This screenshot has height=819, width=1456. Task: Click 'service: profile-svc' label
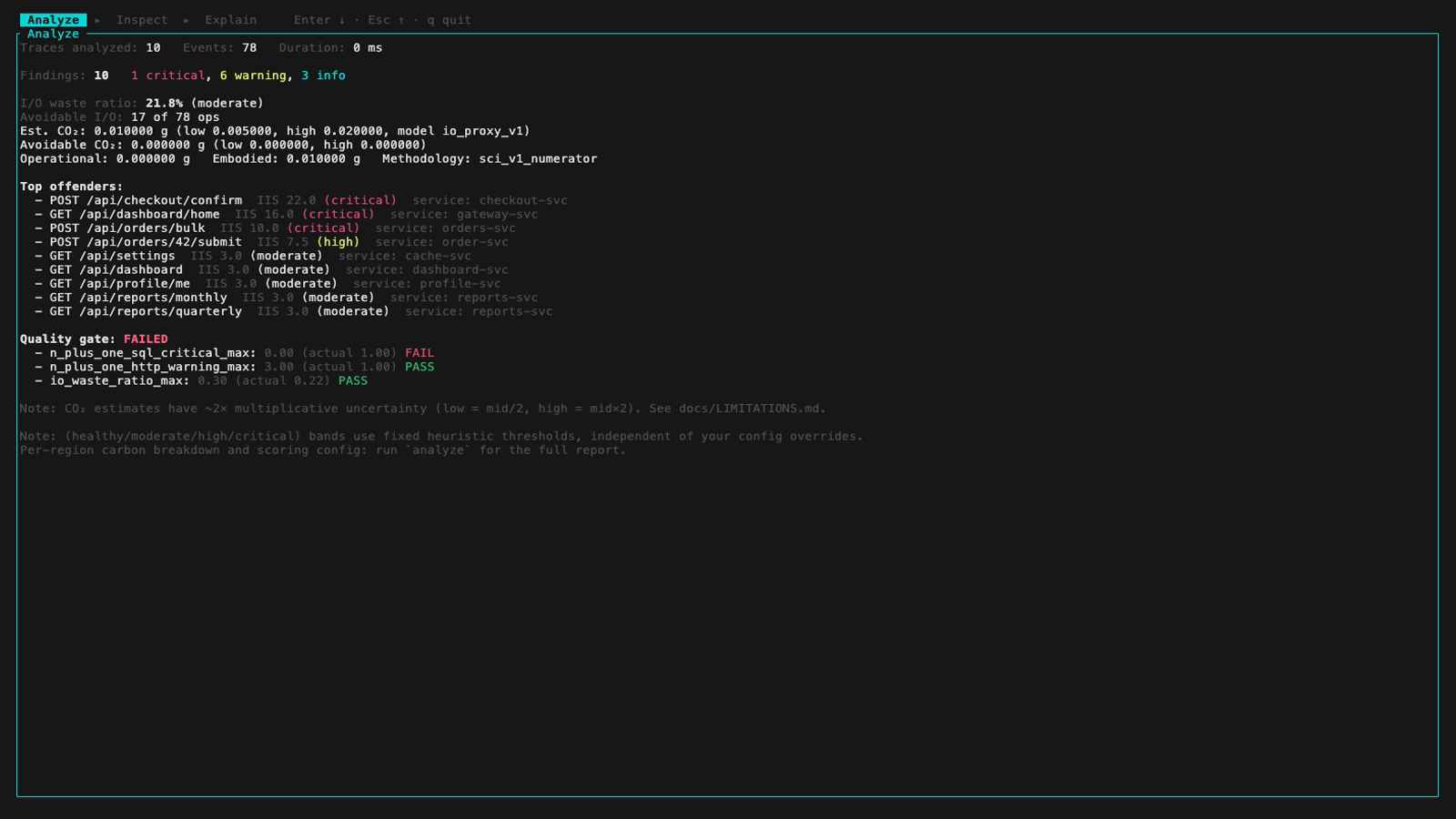coord(428,283)
